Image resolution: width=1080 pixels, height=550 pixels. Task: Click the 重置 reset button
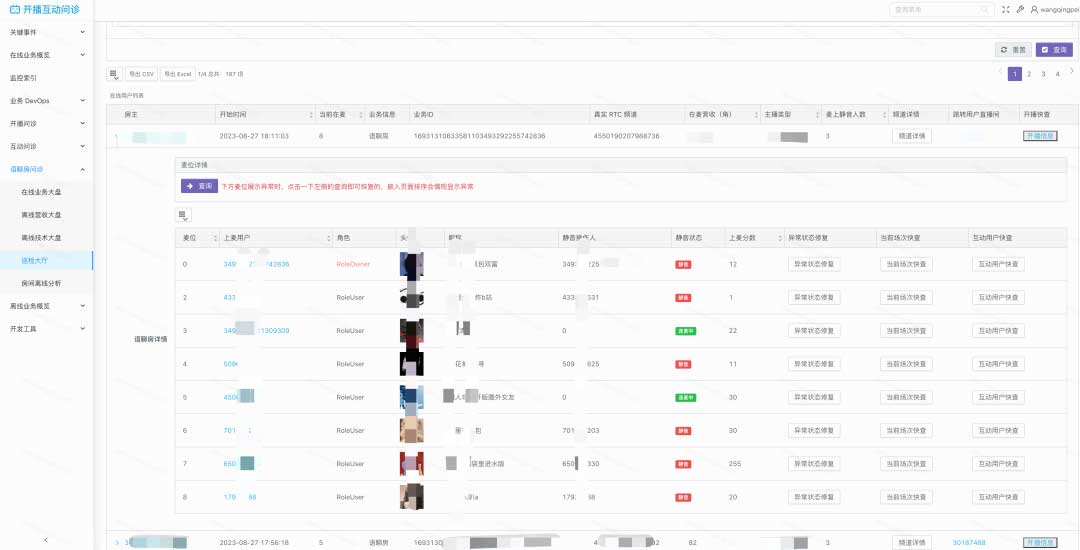coord(1014,49)
